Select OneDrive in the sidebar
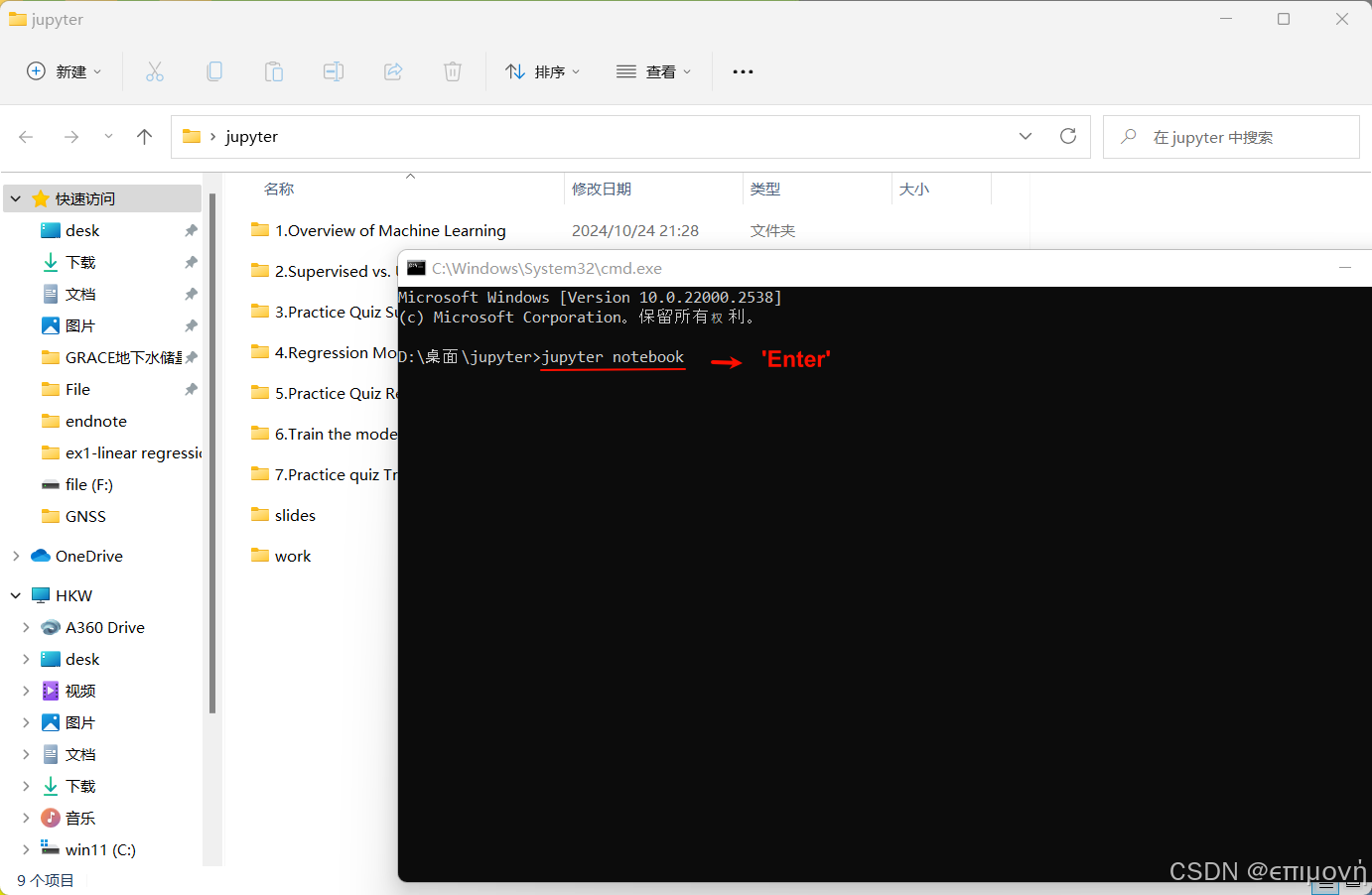Viewport: 1372px width, 895px height. (x=90, y=556)
